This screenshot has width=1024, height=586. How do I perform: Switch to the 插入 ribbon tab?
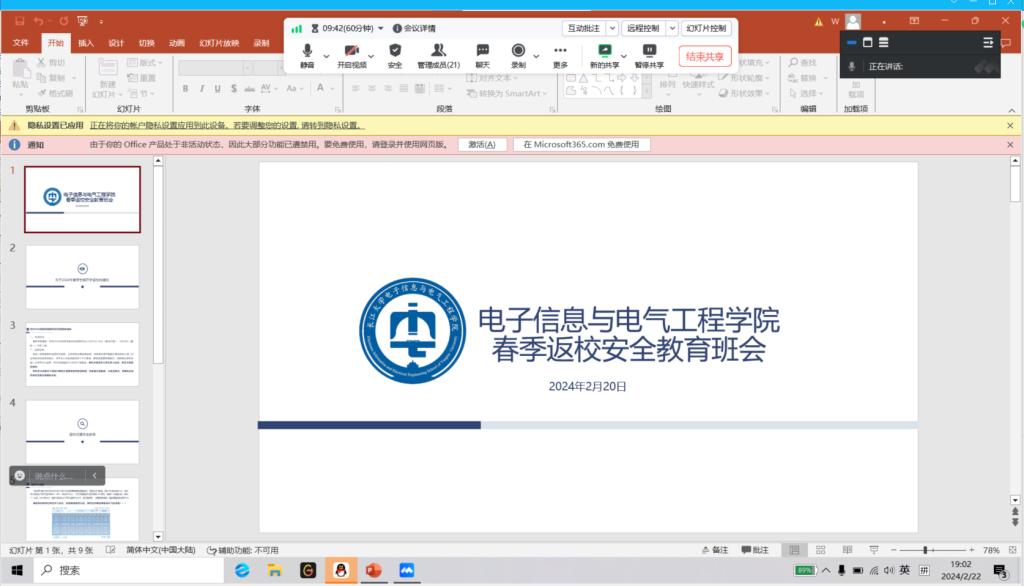pyautogui.click(x=86, y=43)
